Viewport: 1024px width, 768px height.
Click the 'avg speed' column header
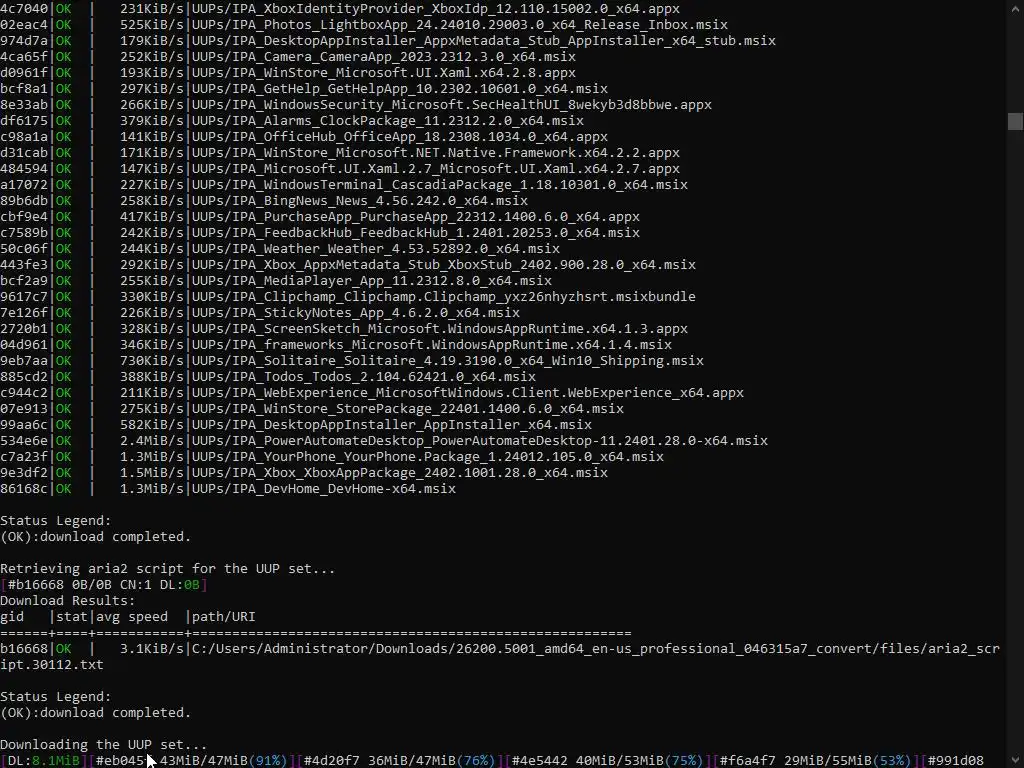click(x=132, y=616)
